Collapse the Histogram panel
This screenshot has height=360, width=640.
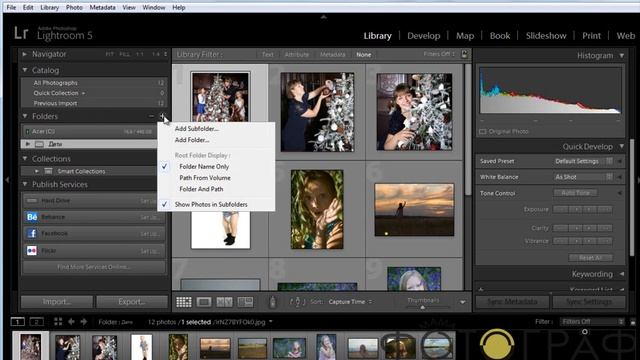tap(622, 55)
